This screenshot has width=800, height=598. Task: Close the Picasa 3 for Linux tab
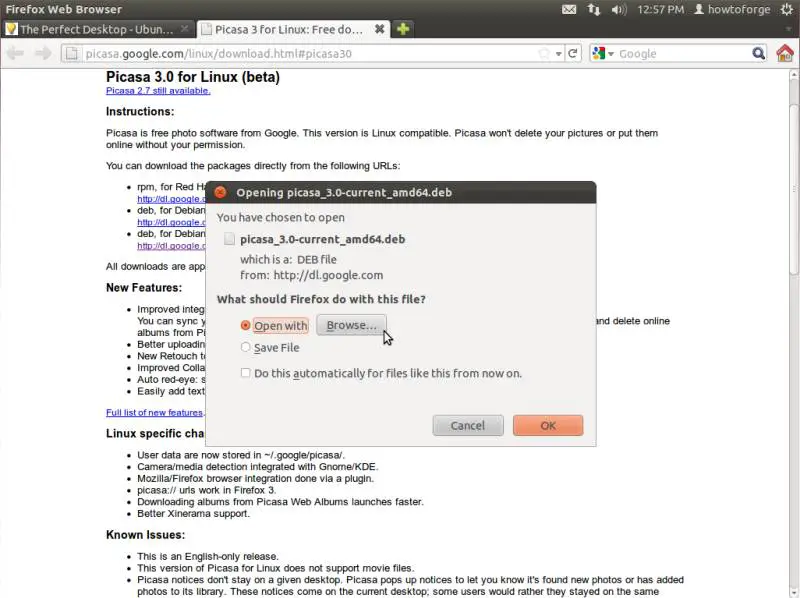tap(379, 29)
